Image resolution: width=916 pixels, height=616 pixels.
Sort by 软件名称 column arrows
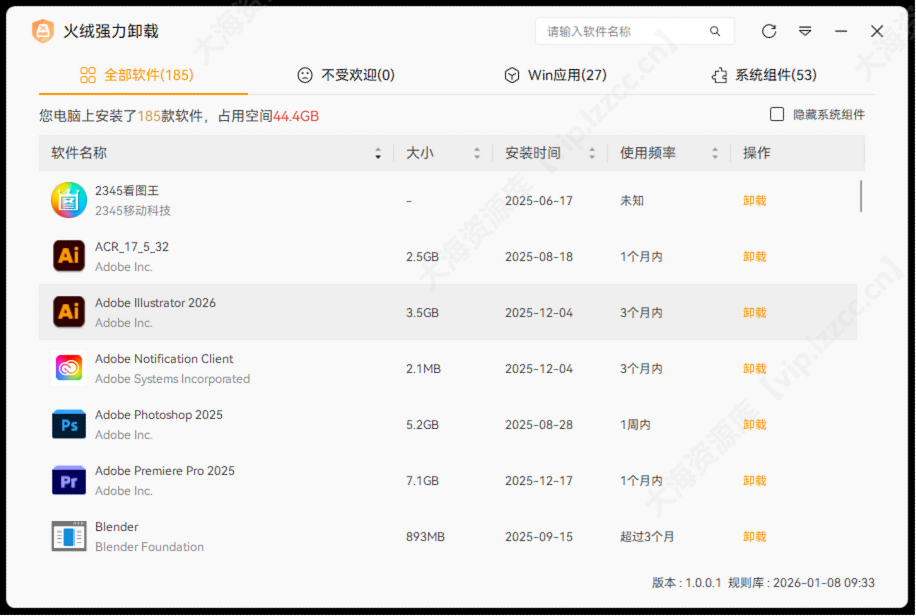(378, 153)
